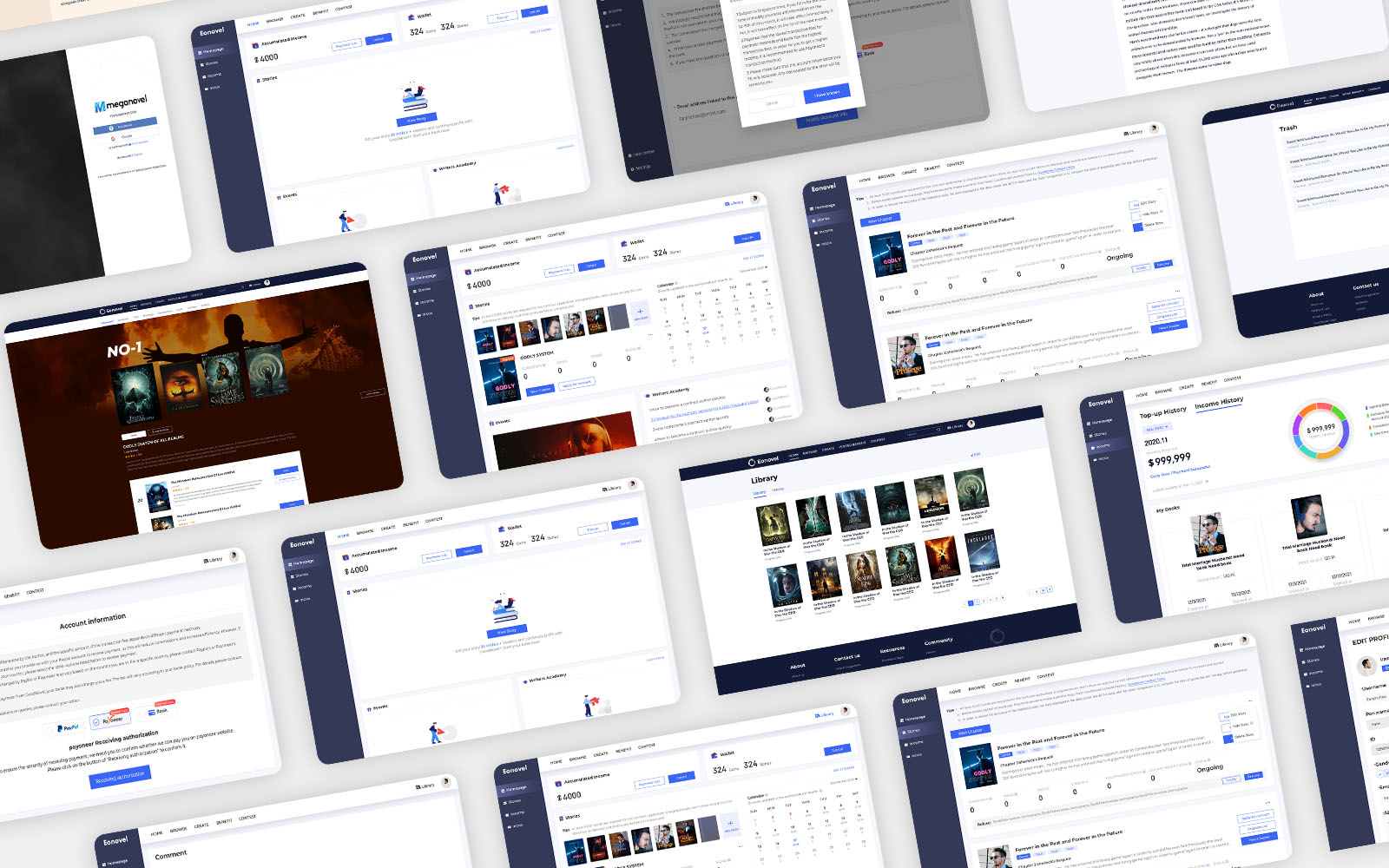Click the Homepage icon in the GODLY SYSTEM dashboard sidebar

[412, 279]
